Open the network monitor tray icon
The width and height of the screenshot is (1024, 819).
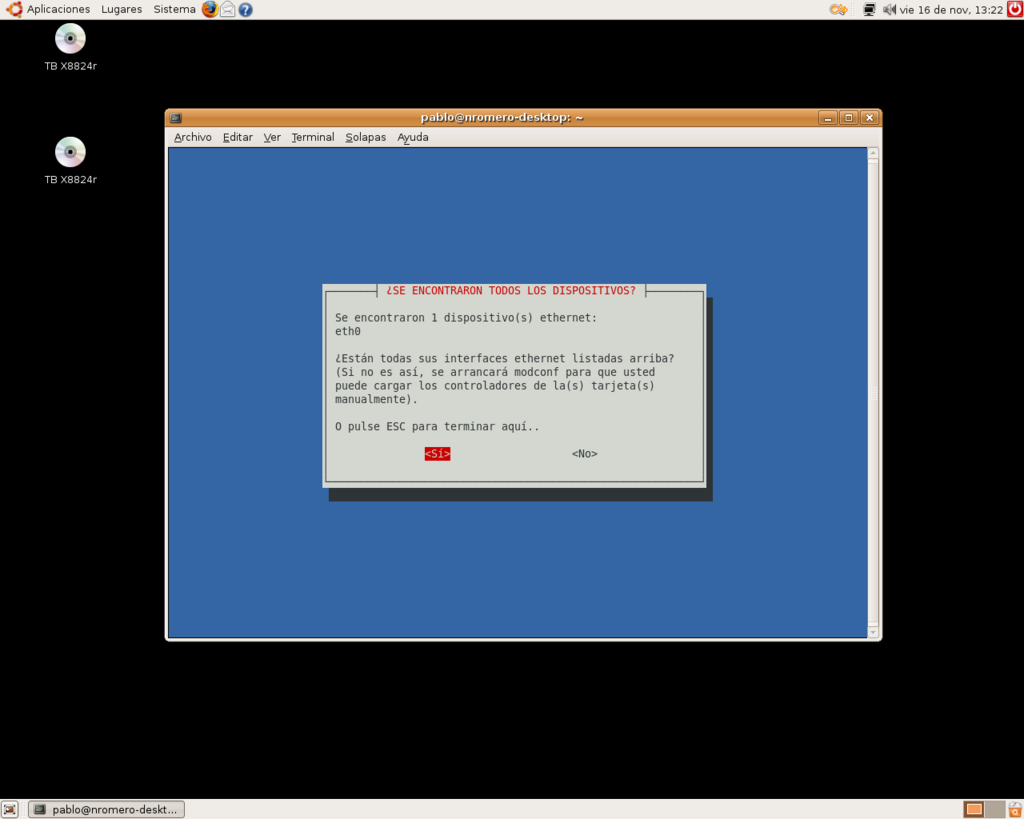(869, 9)
